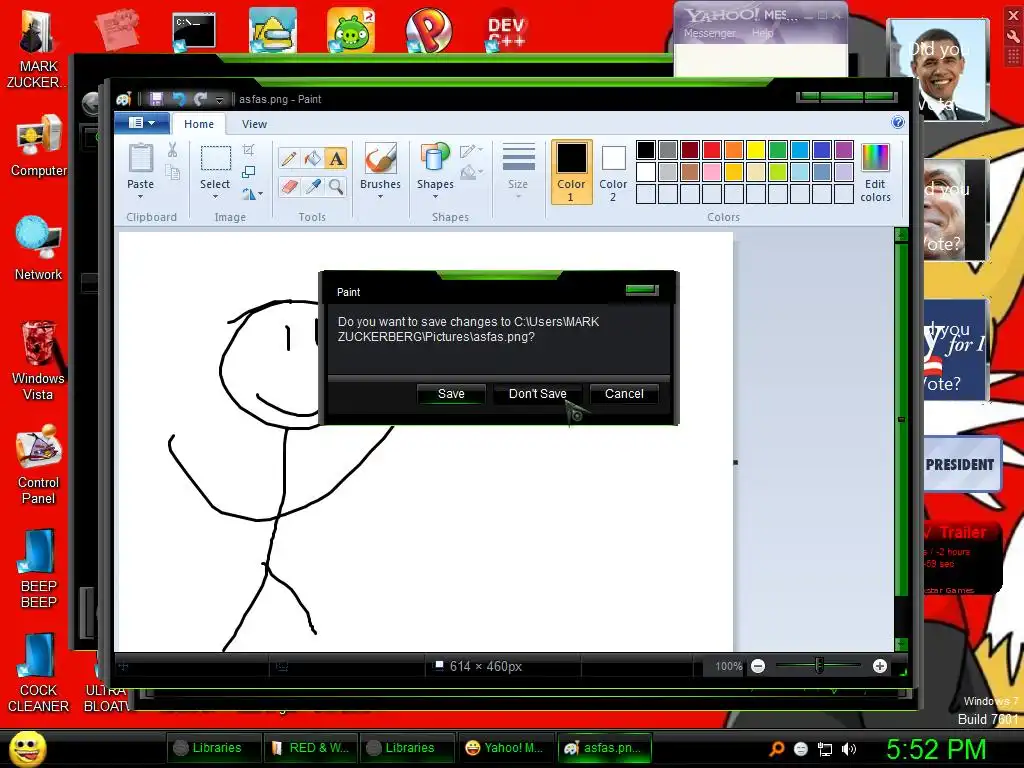The height and width of the screenshot is (768, 1024).
Task: Click the Edit colors rainbow icon
Action: [x=875, y=158]
